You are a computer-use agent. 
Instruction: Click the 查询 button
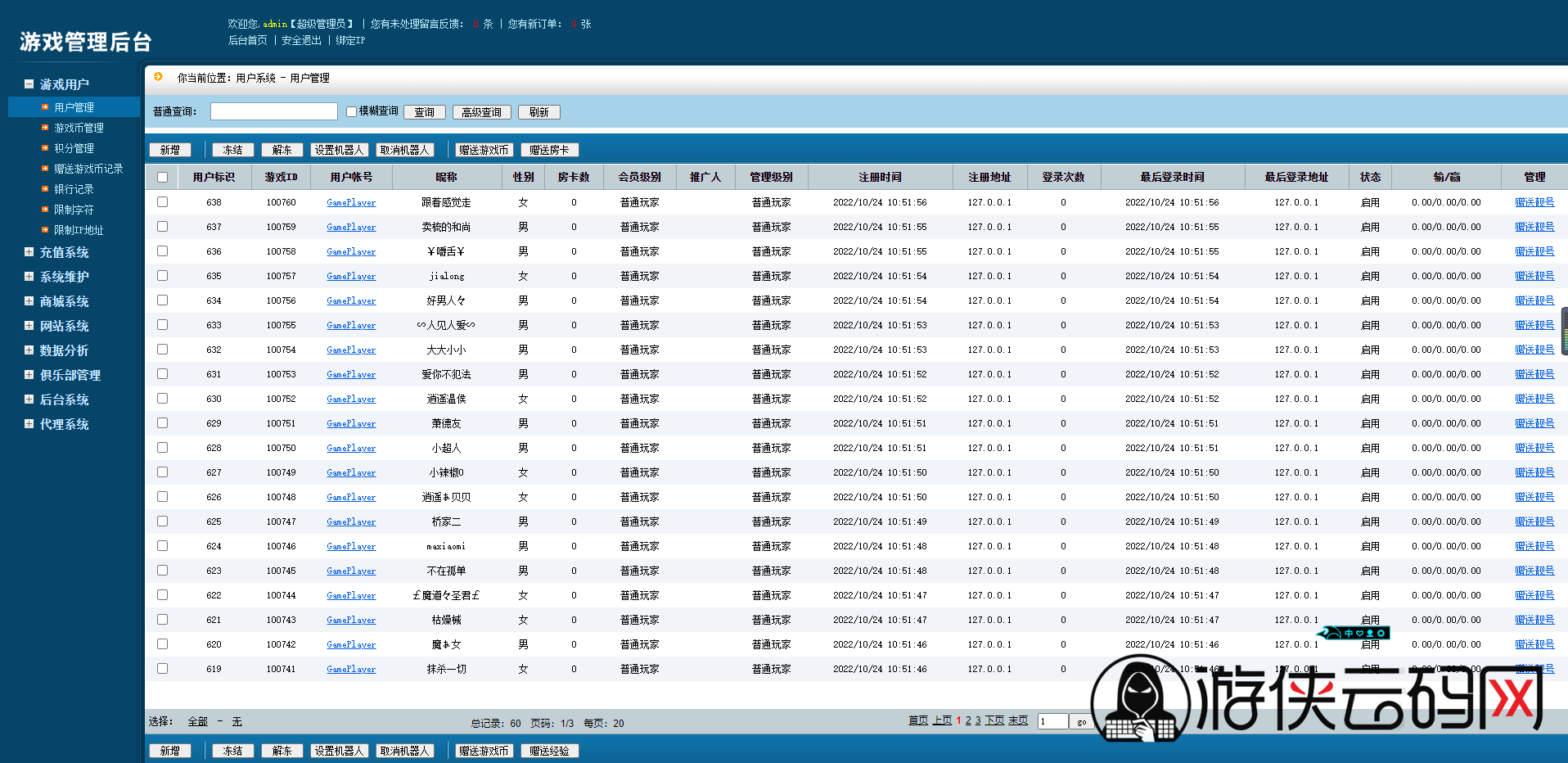425,112
